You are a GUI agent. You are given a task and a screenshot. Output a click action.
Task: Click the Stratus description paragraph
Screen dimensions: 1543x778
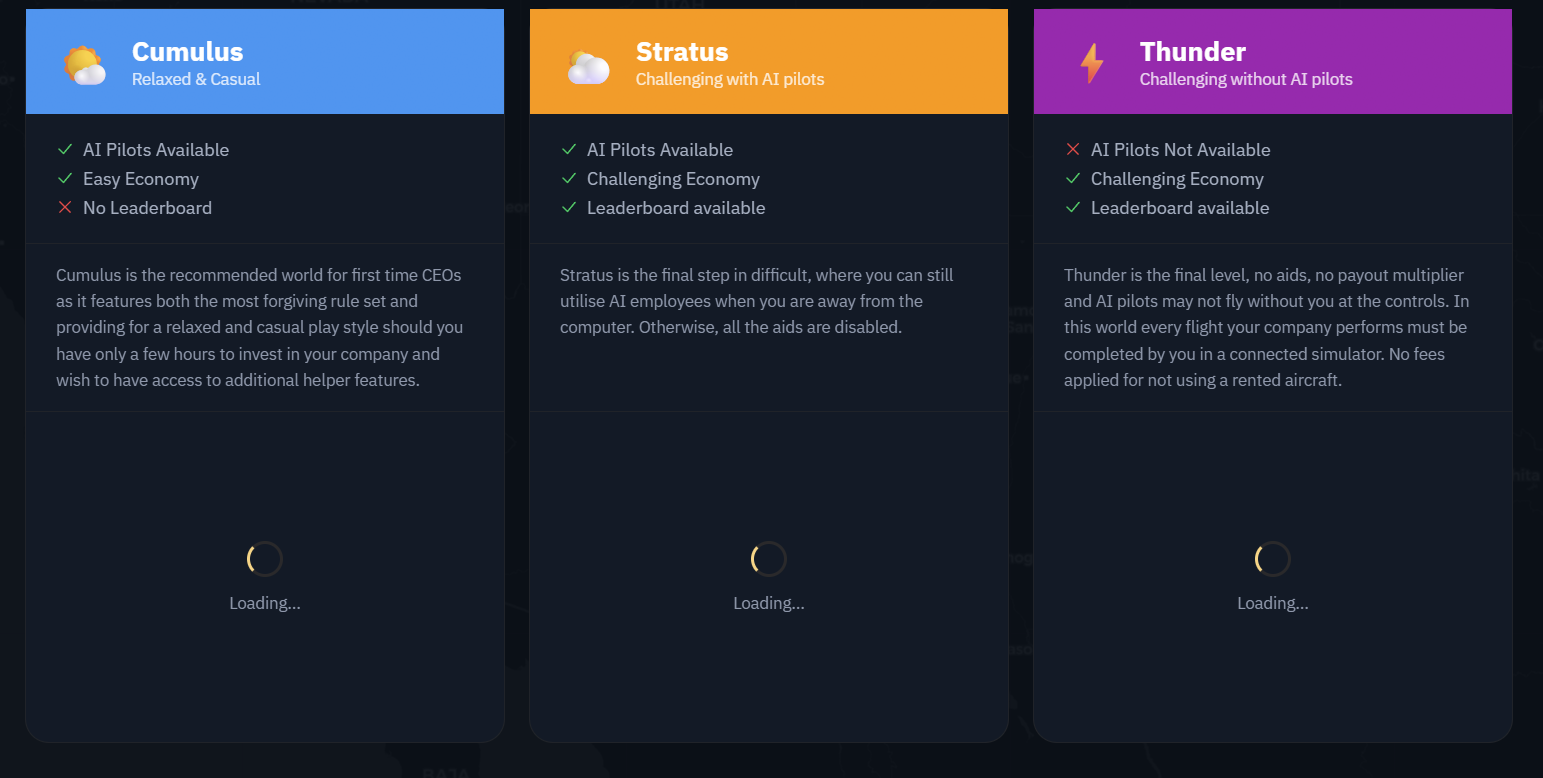(x=757, y=301)
